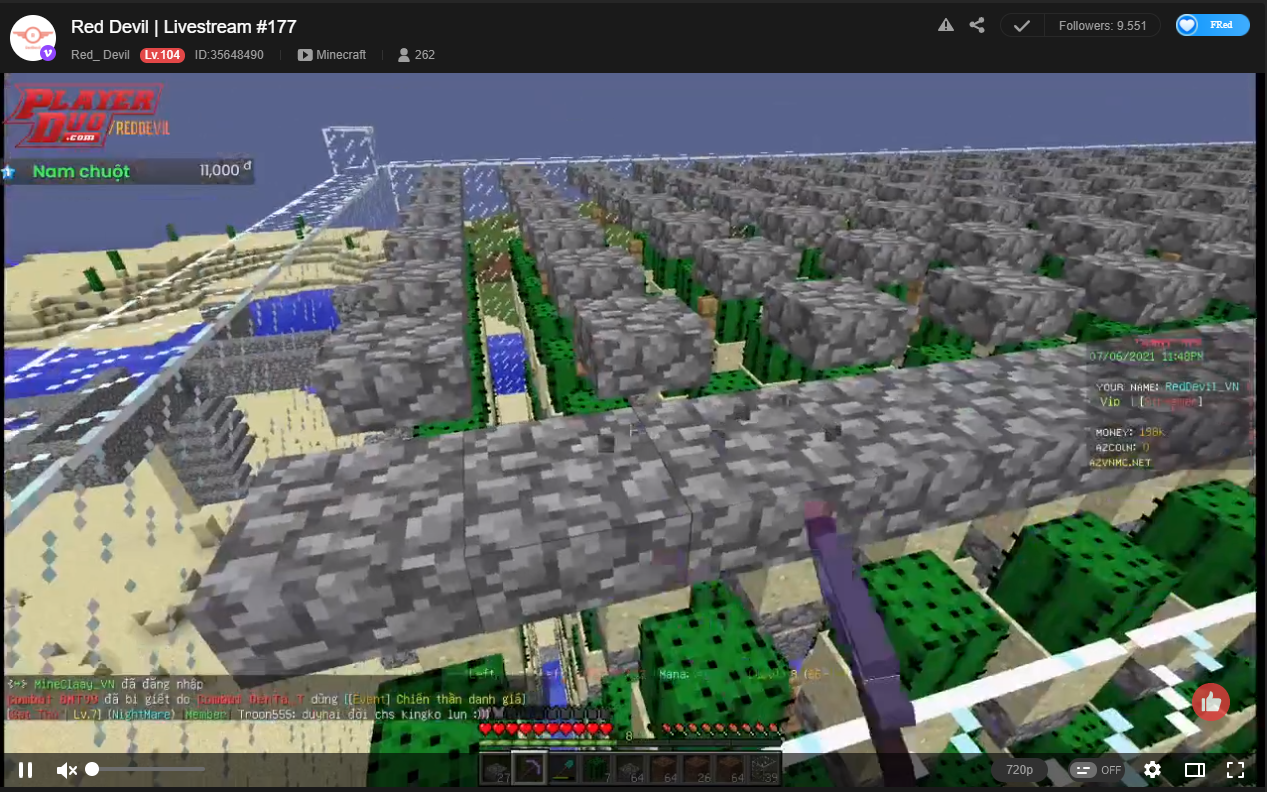Like the stream with thumbs-up button
Screen dimensions: 1267x792
coord(1211,703)
